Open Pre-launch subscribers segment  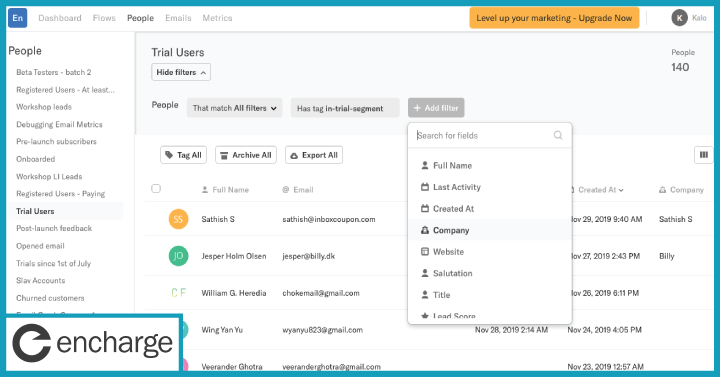click(56, 141)
